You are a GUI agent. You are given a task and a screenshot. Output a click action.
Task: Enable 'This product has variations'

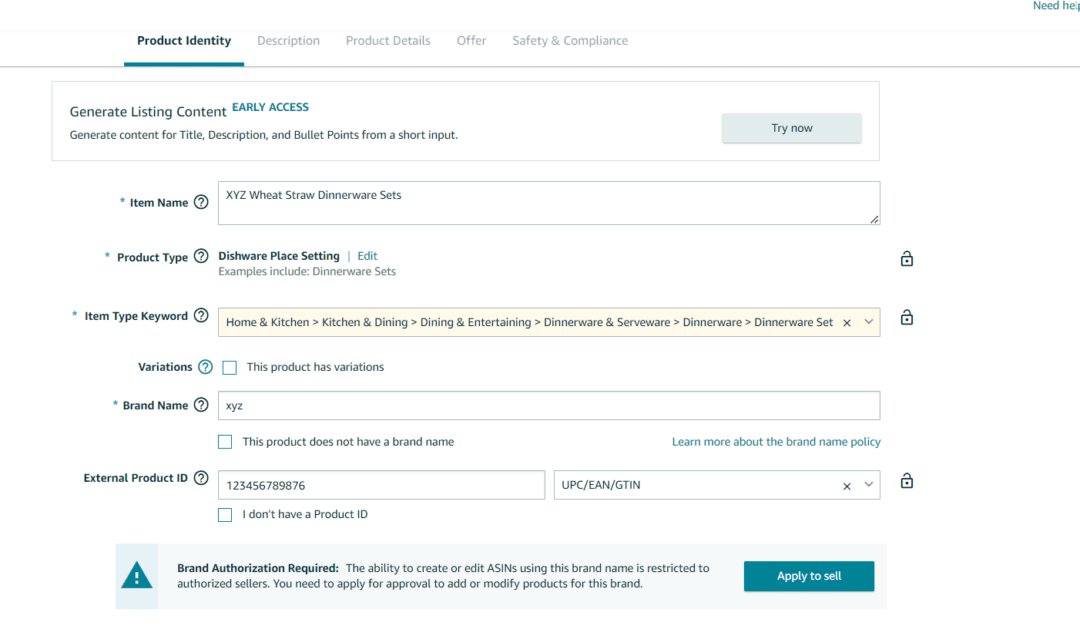coord(229,367)
